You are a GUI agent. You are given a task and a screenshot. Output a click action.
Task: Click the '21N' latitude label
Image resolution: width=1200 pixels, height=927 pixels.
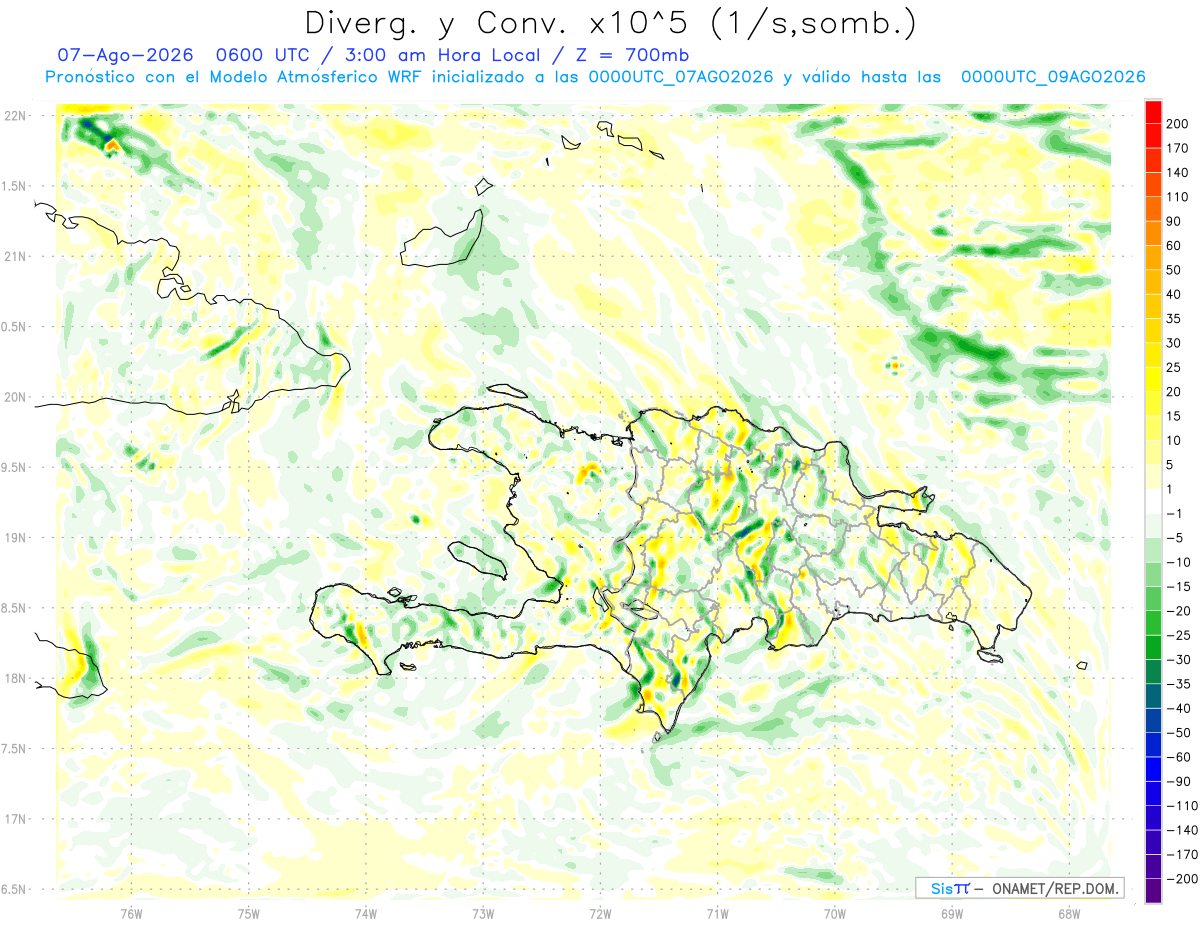click(15, 256)
